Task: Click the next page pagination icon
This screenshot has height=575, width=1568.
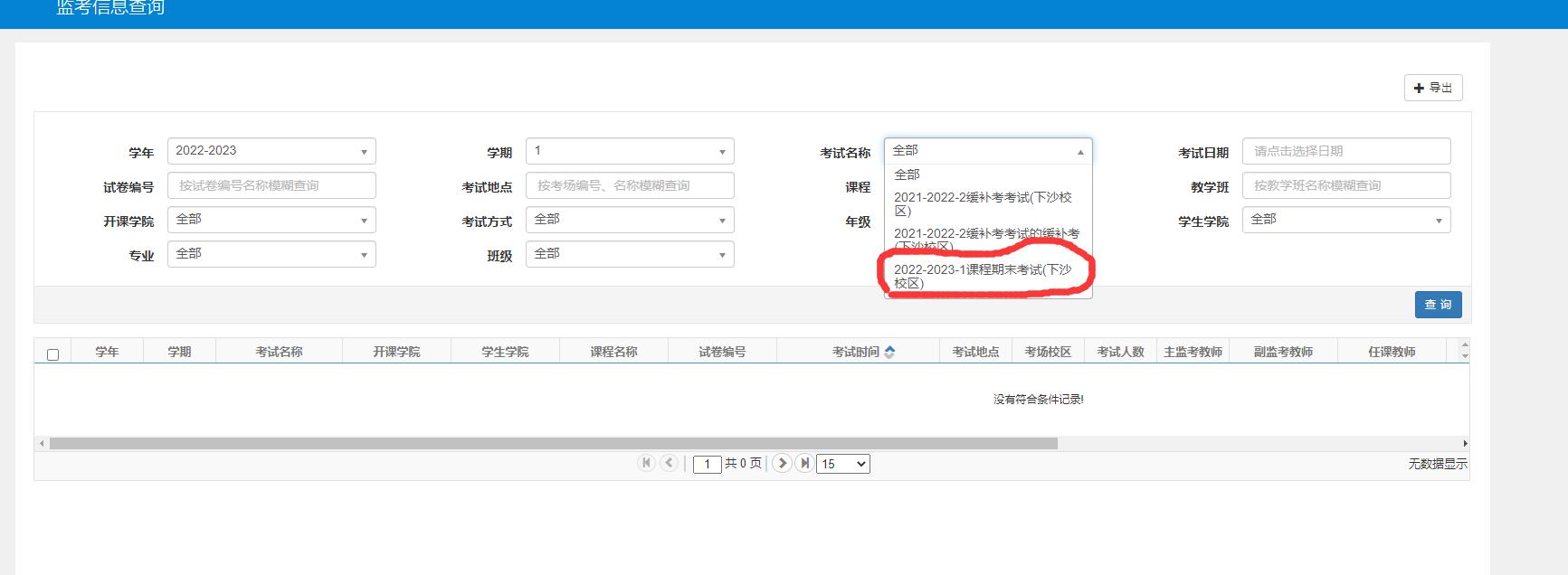Action: click(783, 463)
